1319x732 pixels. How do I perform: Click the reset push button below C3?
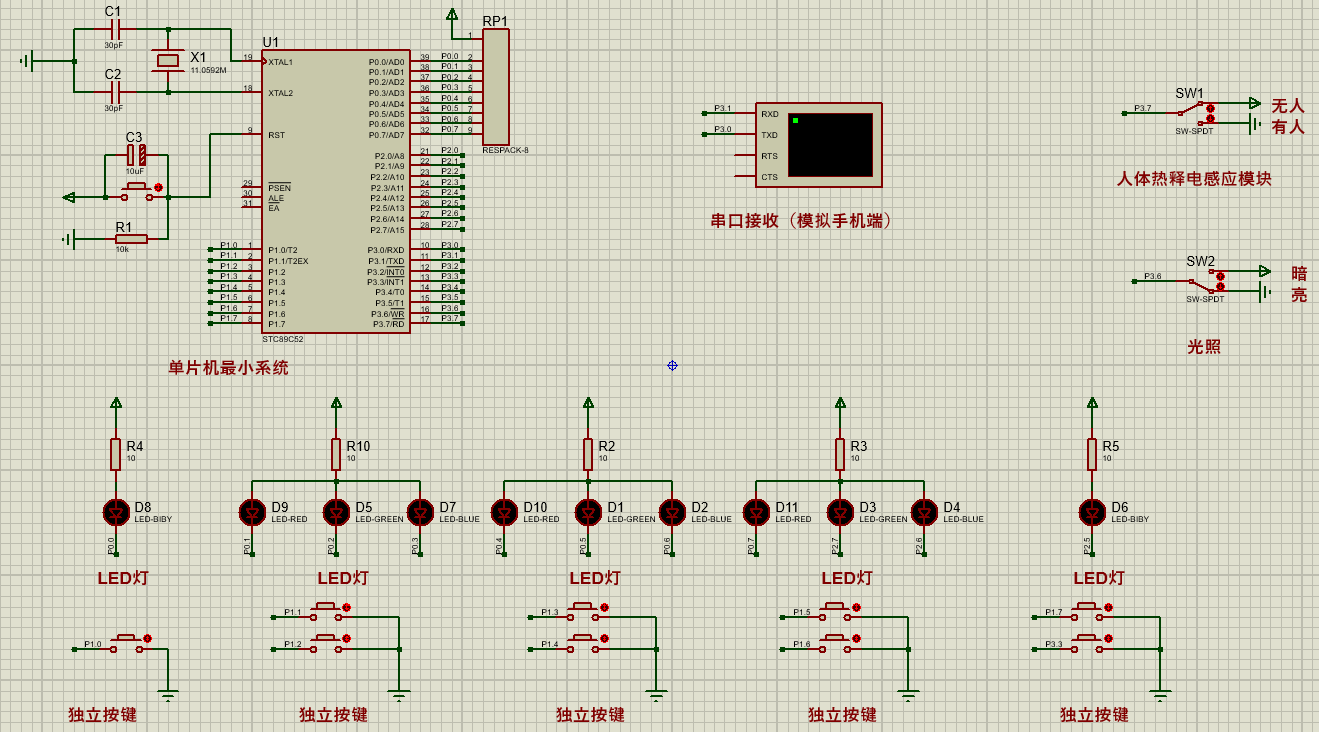[137, 192]
